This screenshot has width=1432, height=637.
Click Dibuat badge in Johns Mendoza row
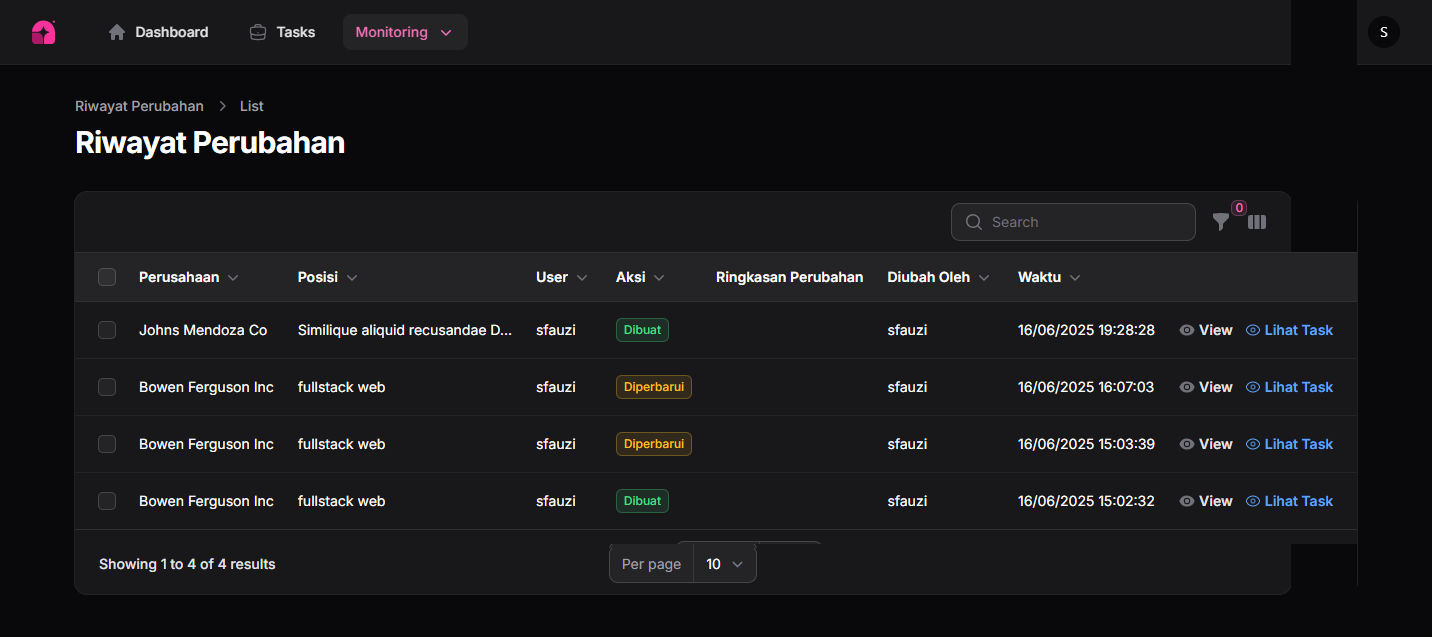point(642,330)
